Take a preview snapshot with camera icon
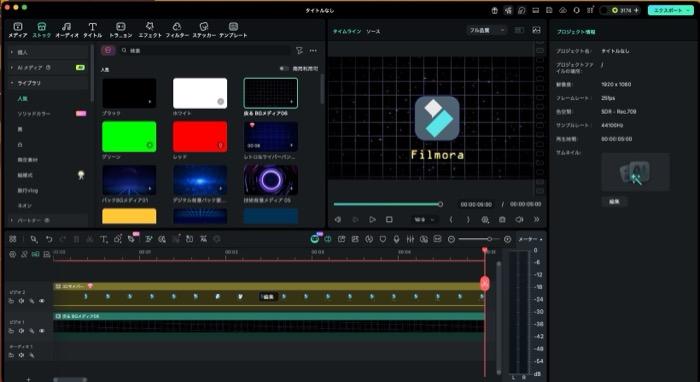 click(502, 220)
